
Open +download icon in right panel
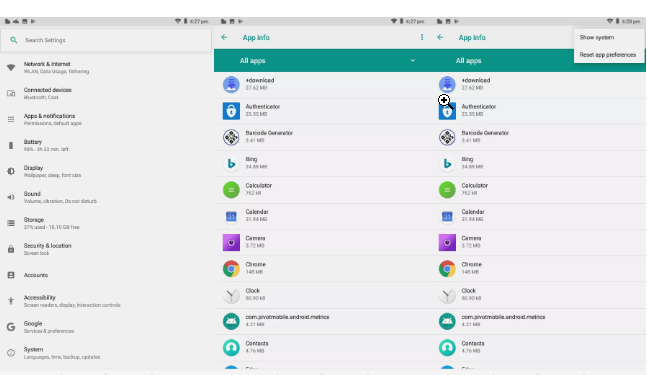click(447, 84)
